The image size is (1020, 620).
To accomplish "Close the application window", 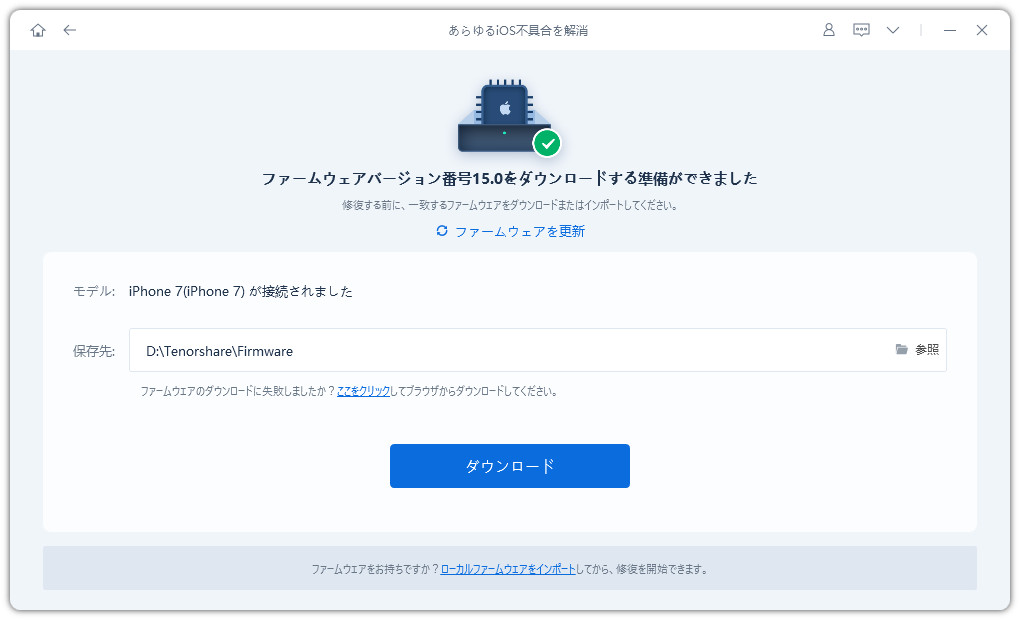I will pos(982,30).
